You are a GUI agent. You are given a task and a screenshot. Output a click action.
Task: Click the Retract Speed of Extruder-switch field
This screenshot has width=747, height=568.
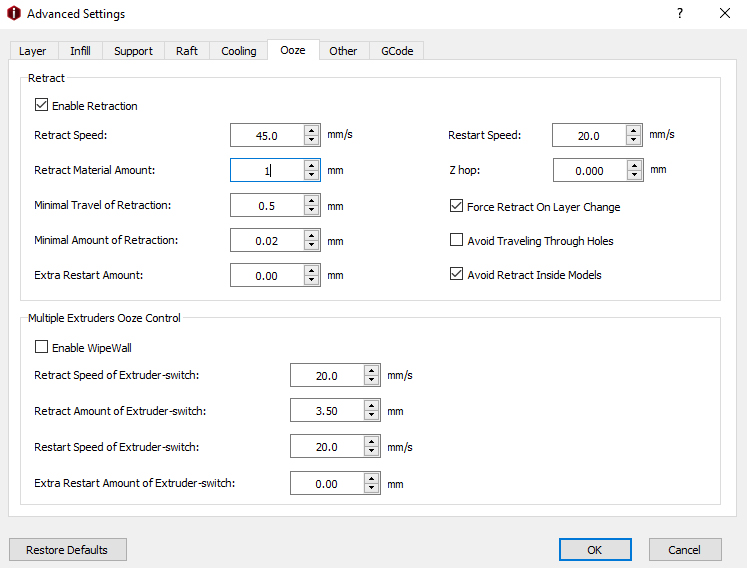[327, 376]
